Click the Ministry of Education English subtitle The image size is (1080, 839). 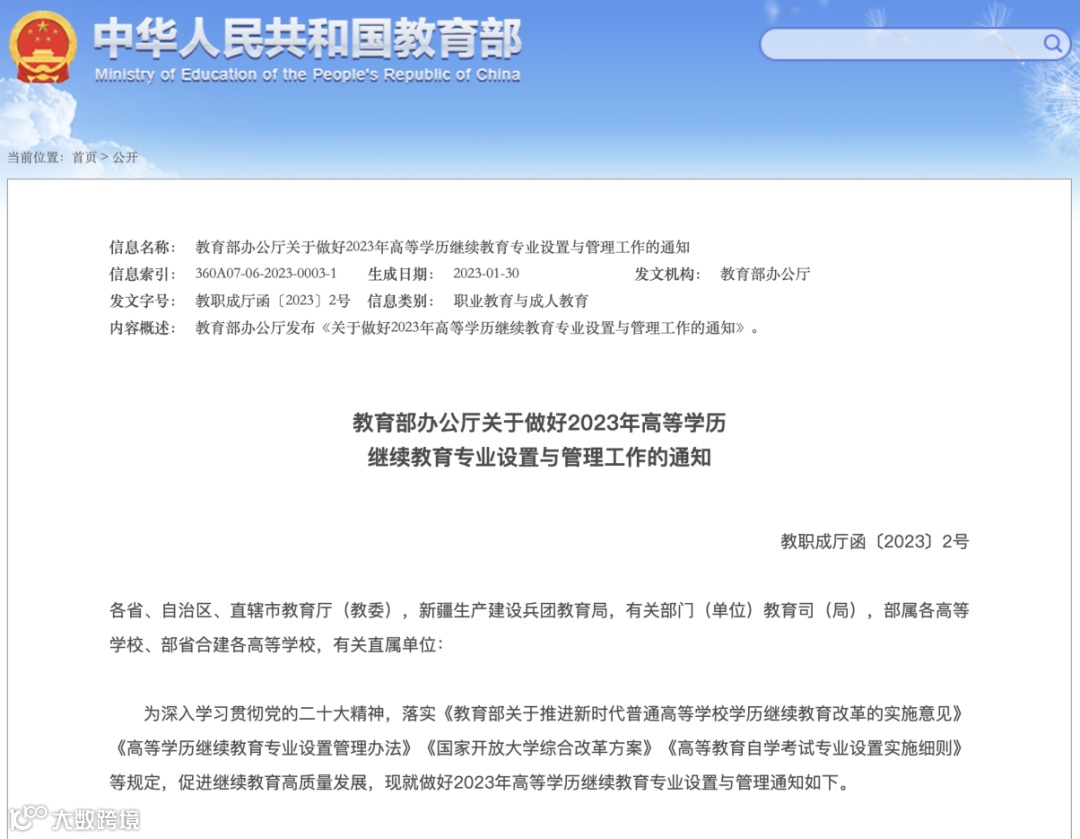coord(307,74)
